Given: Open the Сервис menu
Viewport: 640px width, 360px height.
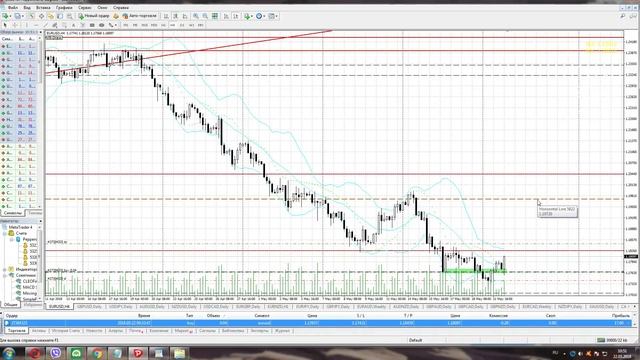Looking at the screenshot, I should click(x=85, y=7).
